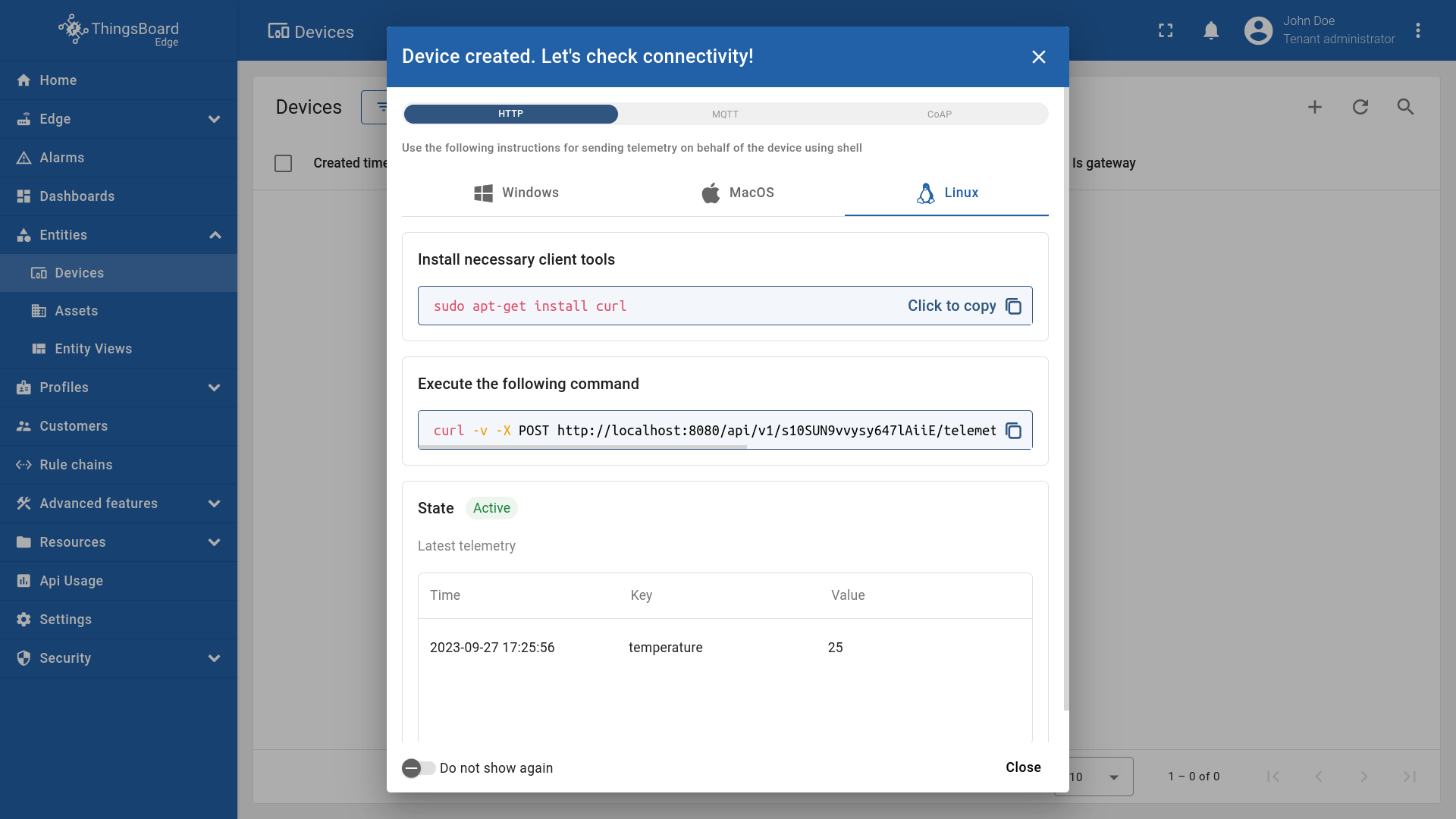Viewport: 1456px width, 819px height.
Task: Expand the Edge sidebar section
Action: (215, 119)
